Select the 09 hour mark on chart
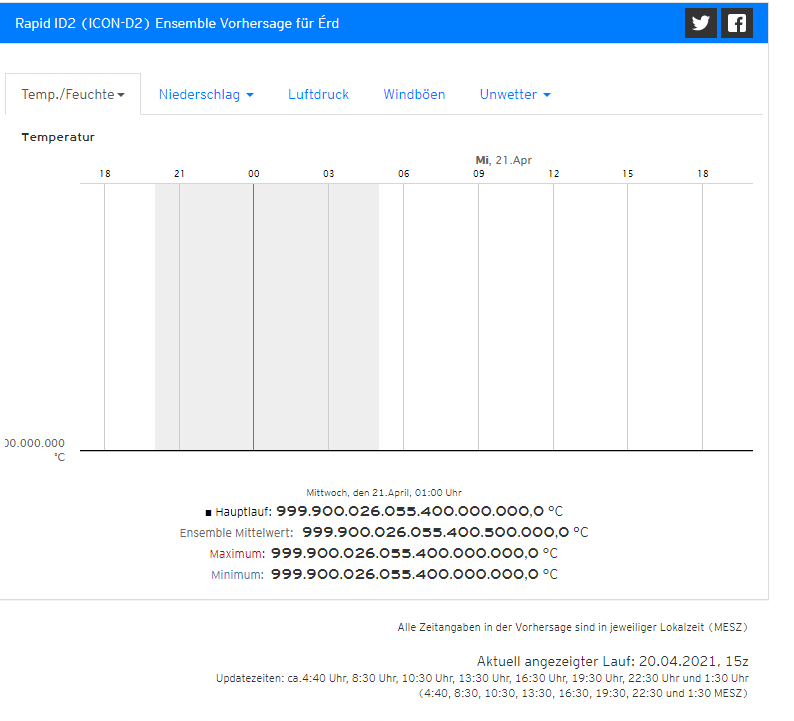 pos(479,174)
